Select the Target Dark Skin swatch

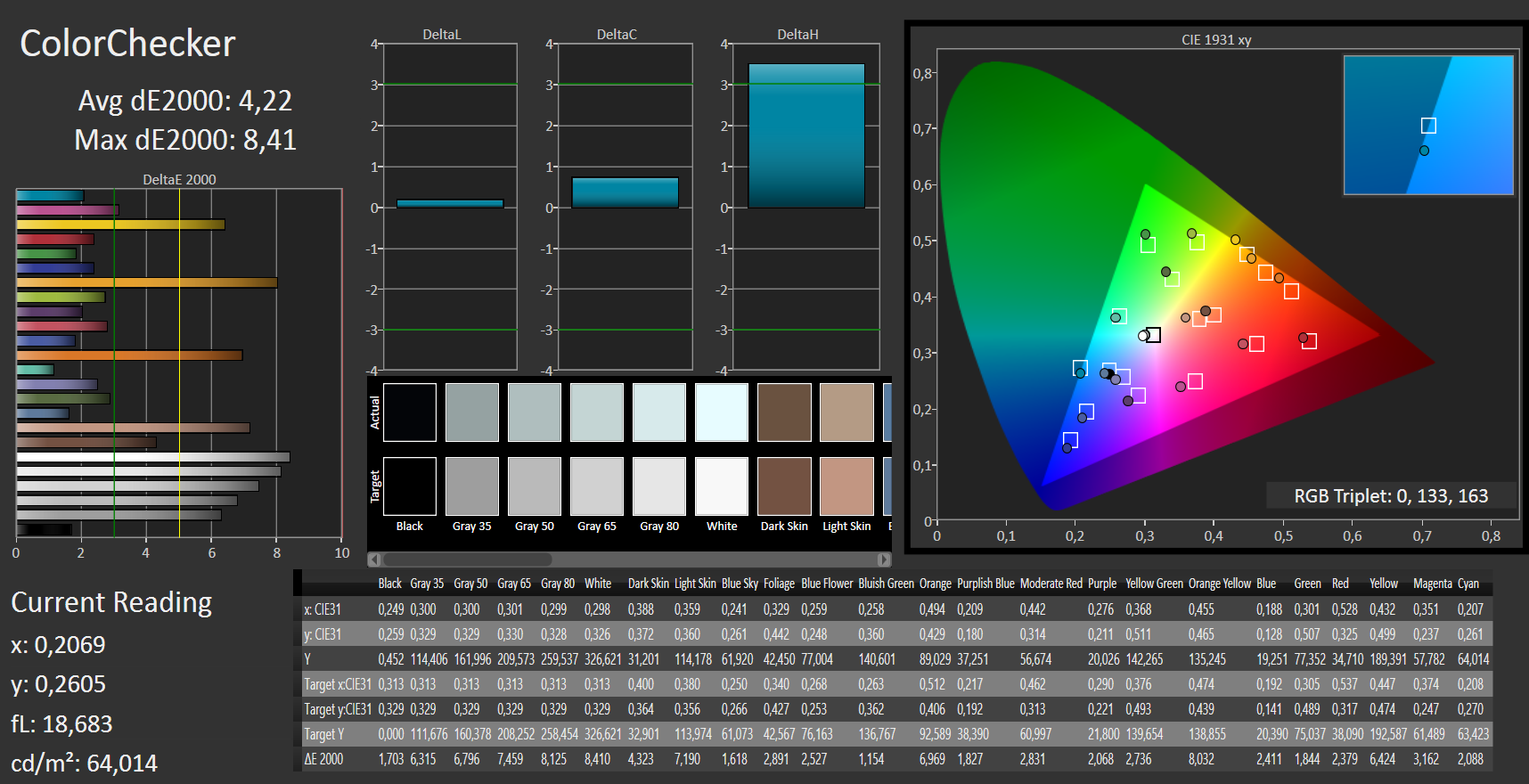tap(784, 486)
